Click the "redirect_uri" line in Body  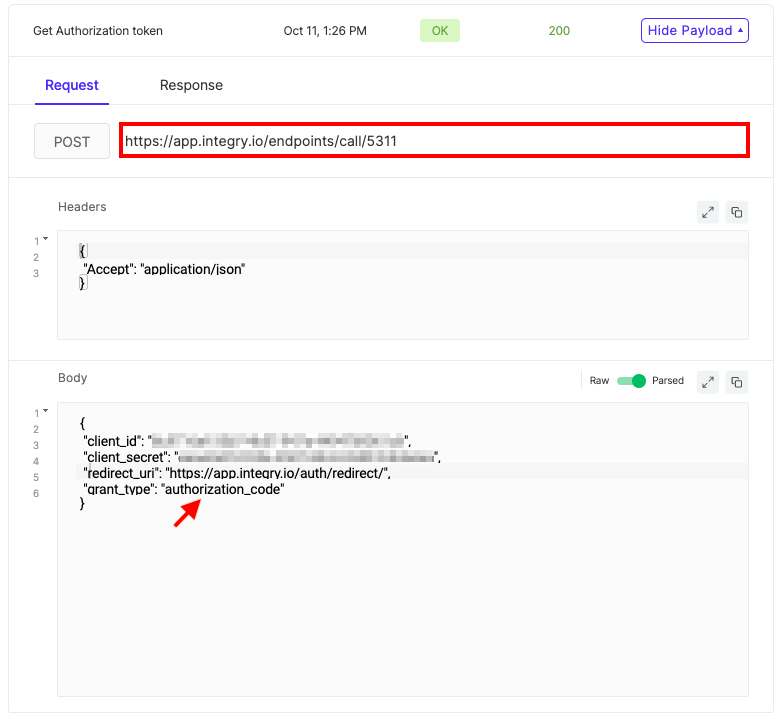(x=236, y=473)
